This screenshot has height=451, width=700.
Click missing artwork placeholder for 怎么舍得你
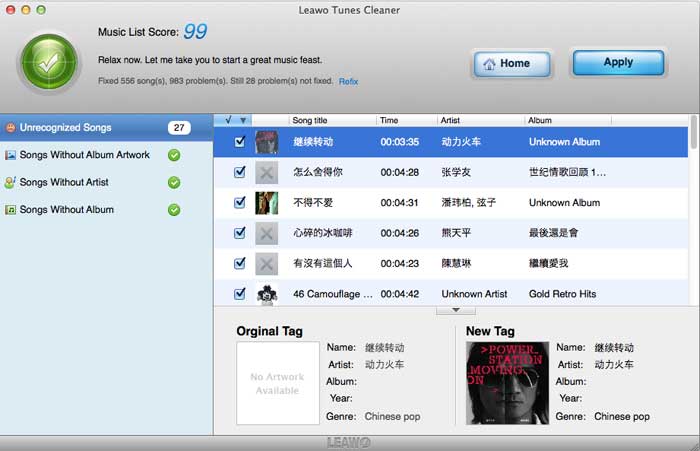[x=267, y=172]
